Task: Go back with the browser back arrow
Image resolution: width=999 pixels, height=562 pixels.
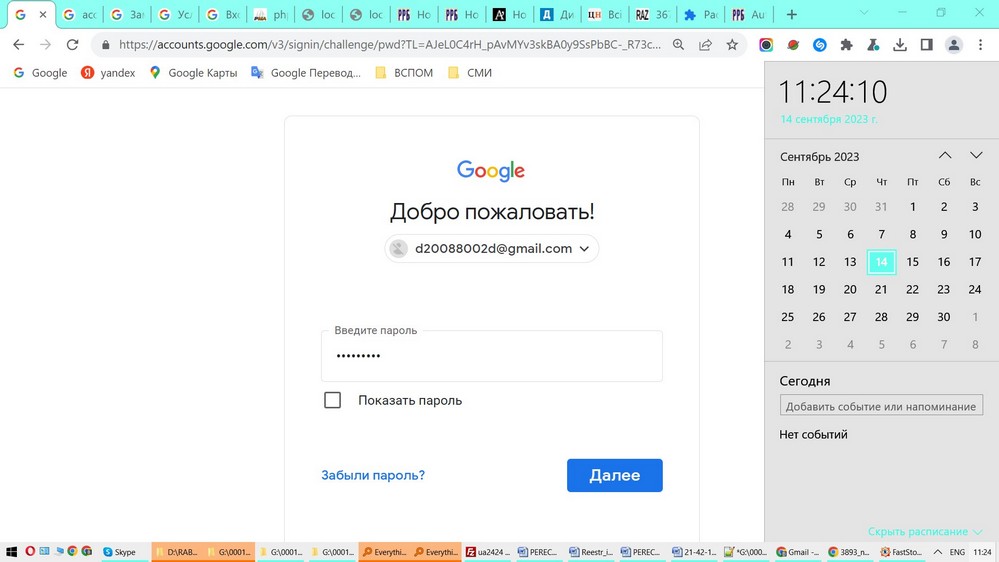Action: click(18, 45)
